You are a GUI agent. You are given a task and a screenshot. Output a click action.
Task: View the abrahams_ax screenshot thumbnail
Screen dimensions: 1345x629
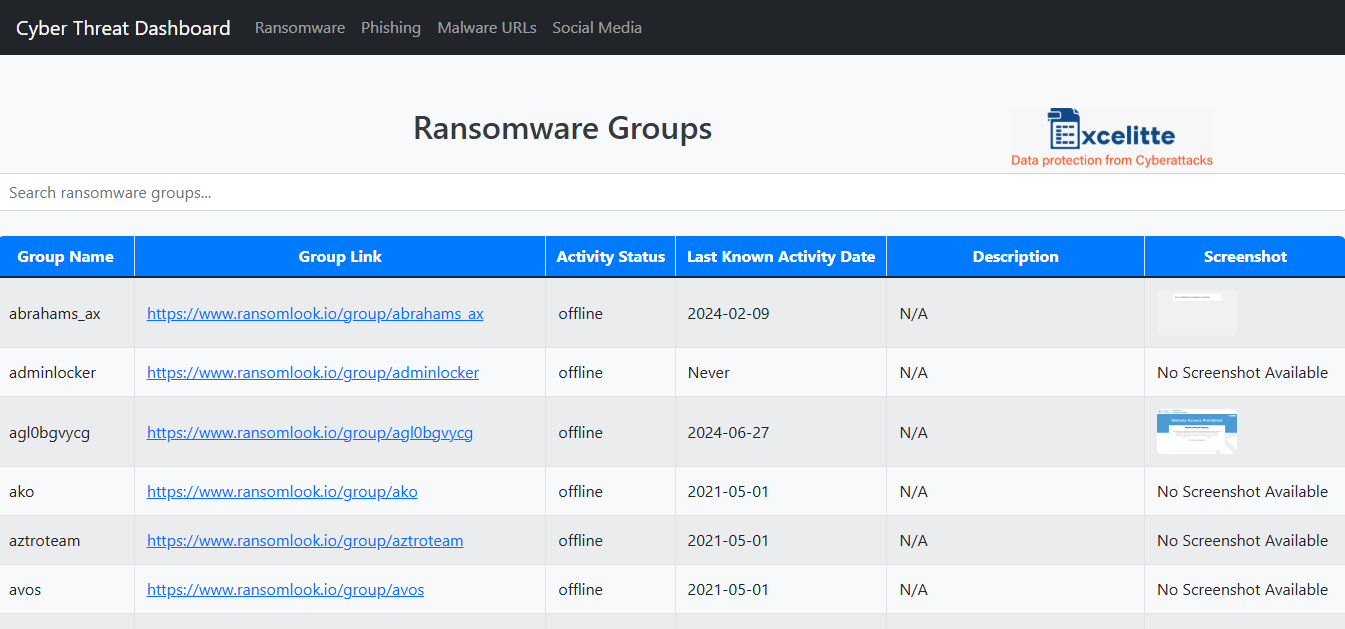pos(1196,311)
